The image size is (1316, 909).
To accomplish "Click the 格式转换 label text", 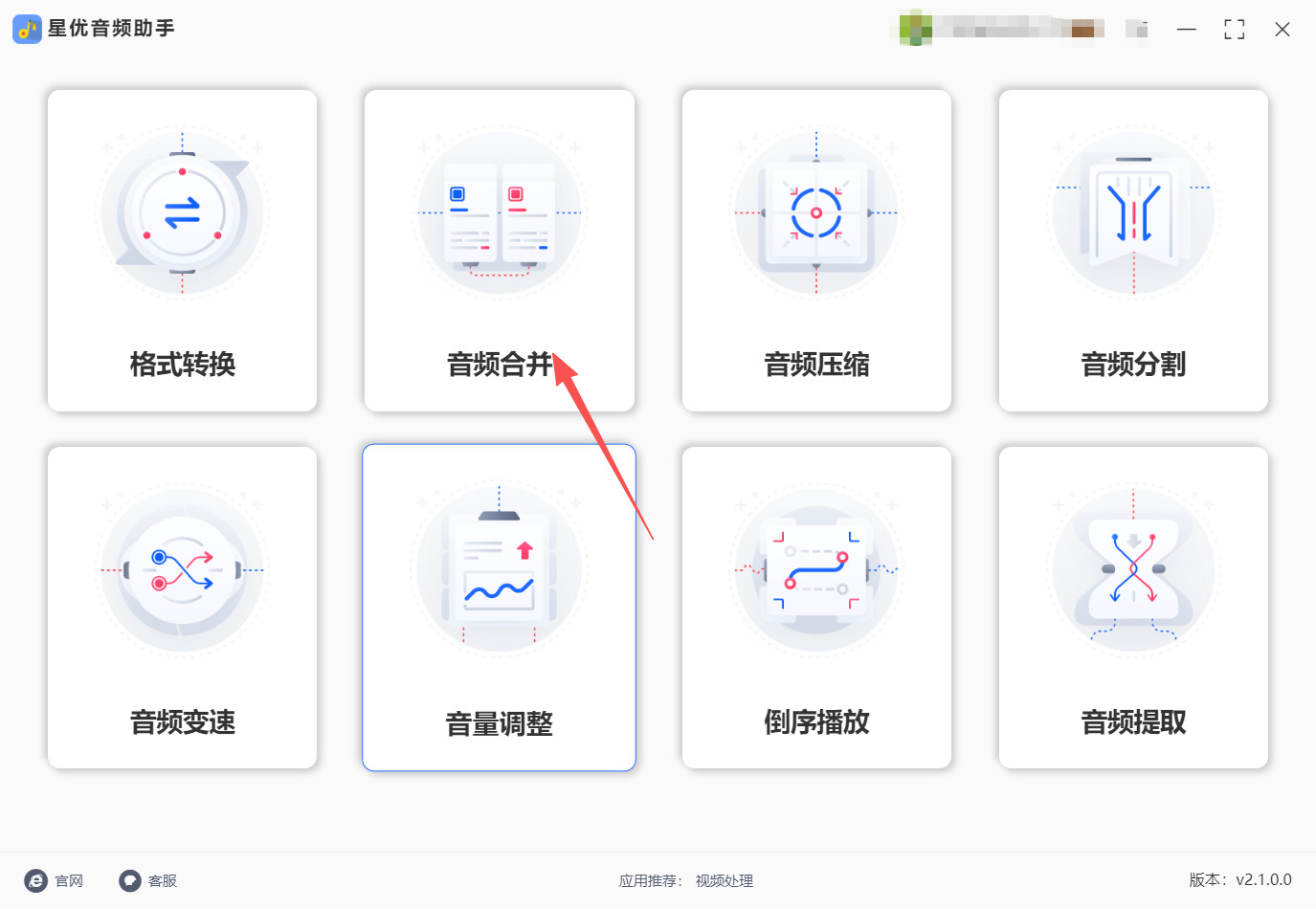I will (183, 365).
